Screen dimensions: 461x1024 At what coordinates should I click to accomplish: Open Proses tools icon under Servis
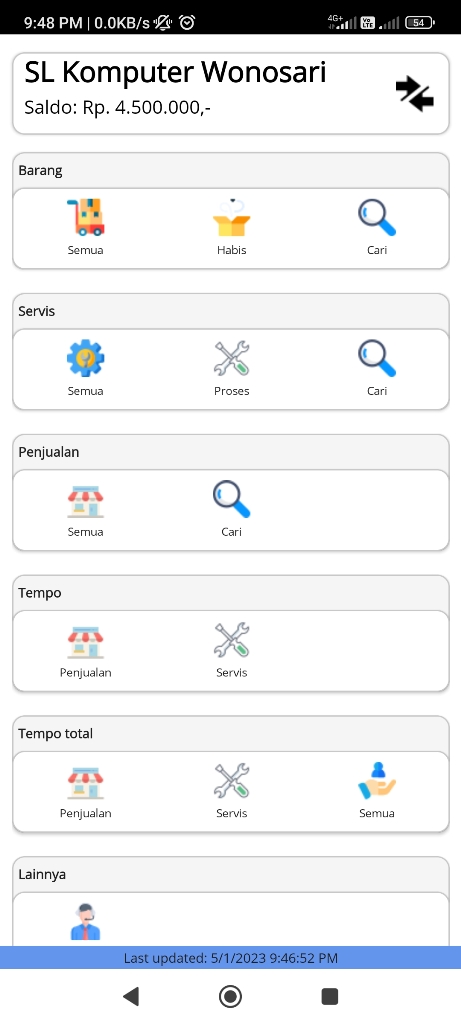[232, 358]
